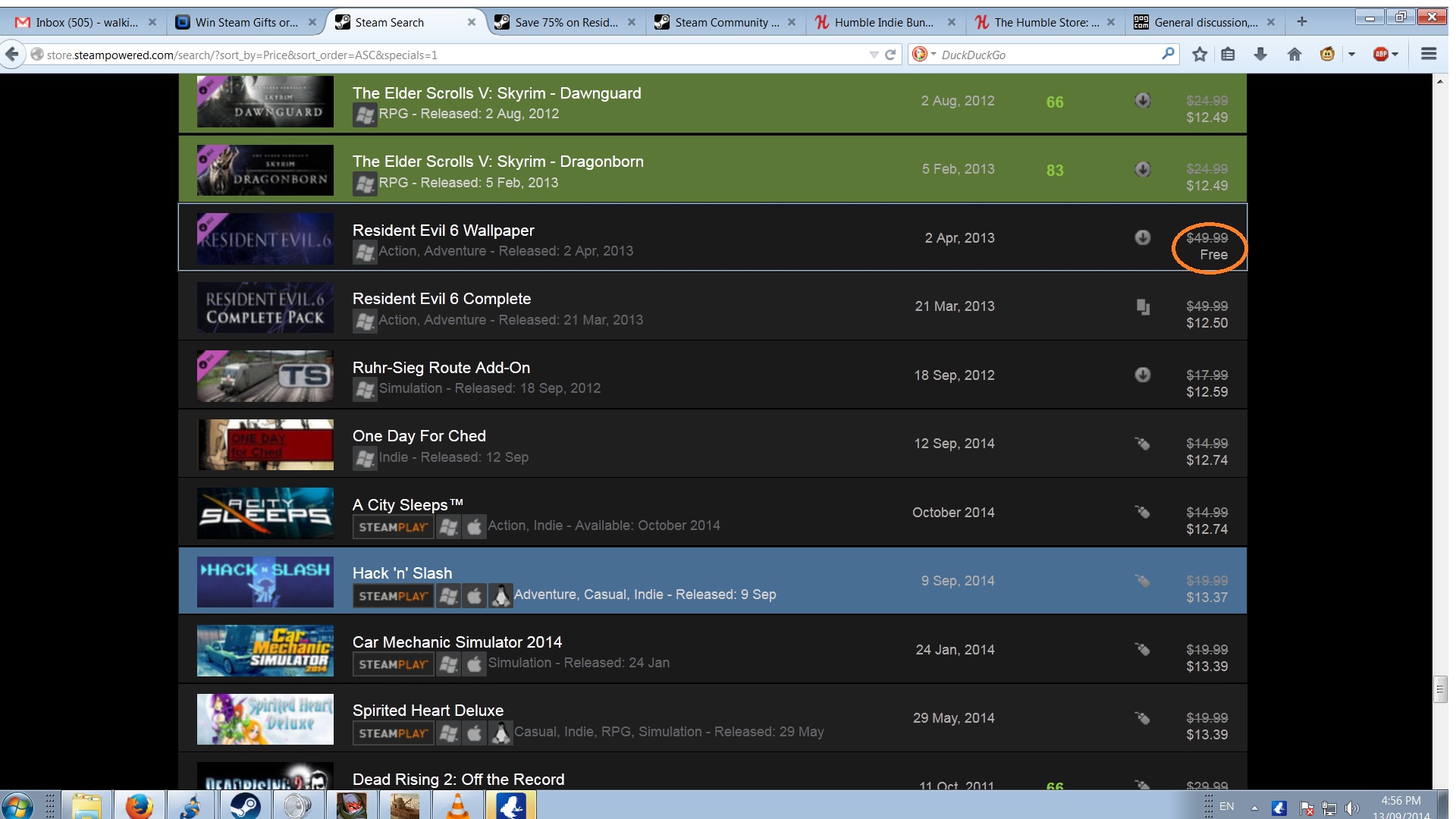Click the Windows Start orb

[17, 805]
